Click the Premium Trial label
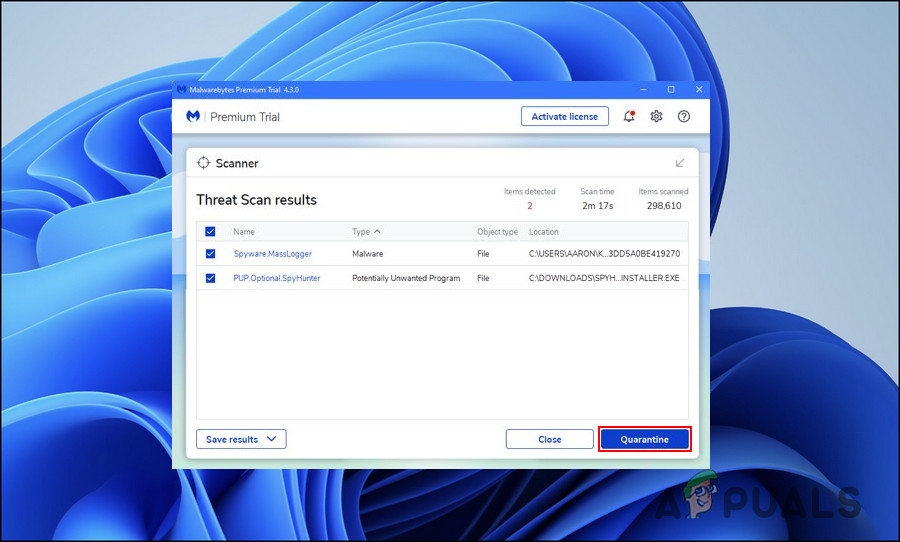This screenshot has width=900, height=542. [245, 117]
